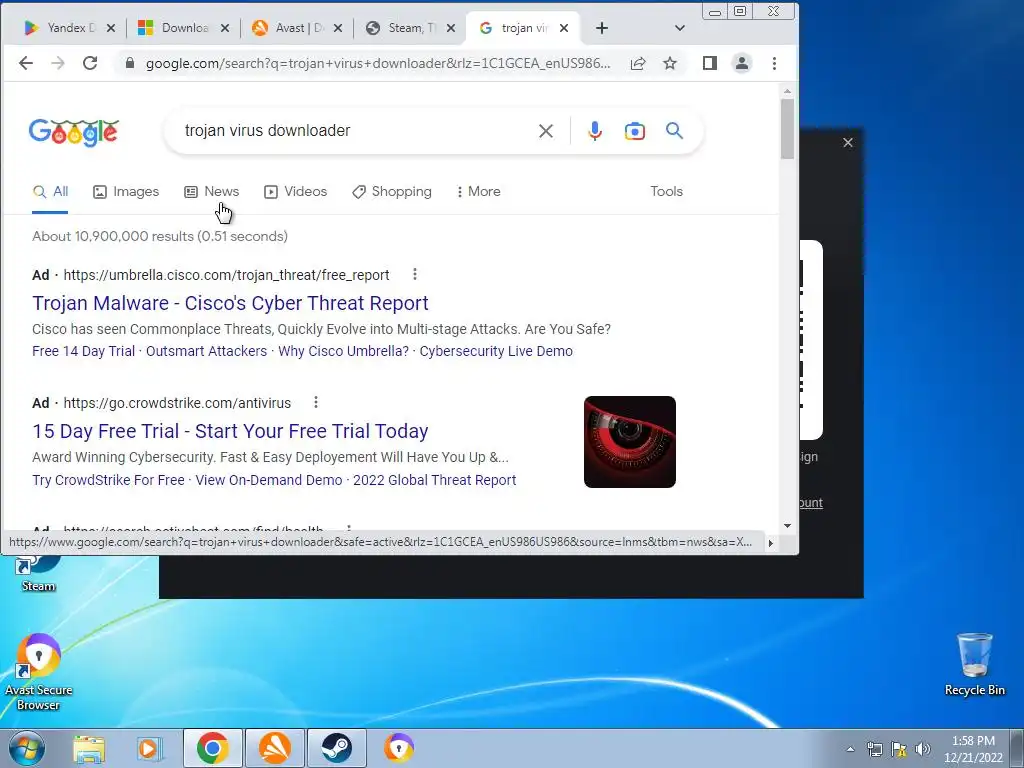Open the Cybersecurity Live Demo sitelink
The width and height of the screenshot is (1024, 768).
click(496, 351)
